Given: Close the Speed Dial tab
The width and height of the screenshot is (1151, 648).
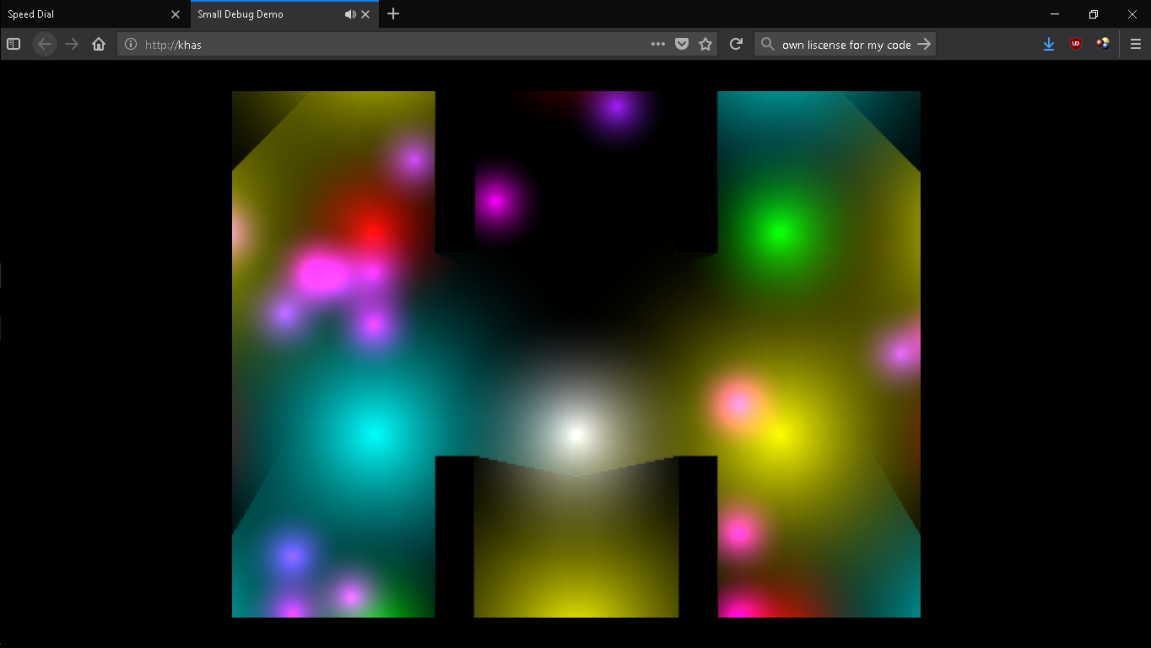Looking at the screenshot, I should (x=175, y=14).
